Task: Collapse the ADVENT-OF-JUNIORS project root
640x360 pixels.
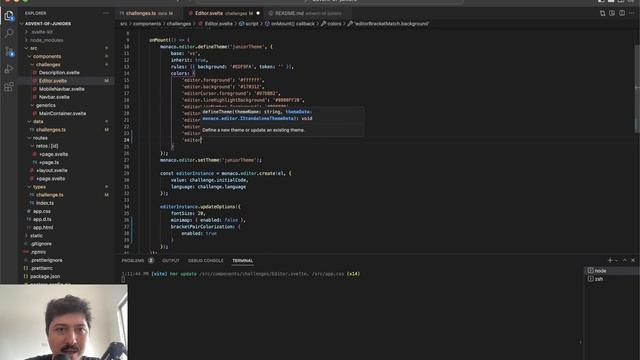Action: click(48, 24)
